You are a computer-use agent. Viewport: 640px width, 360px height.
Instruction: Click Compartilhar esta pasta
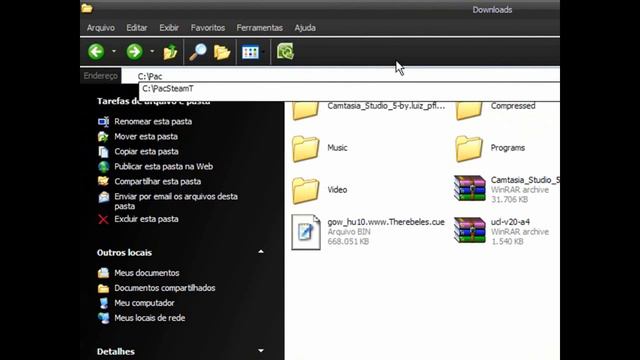click(158, 181)
